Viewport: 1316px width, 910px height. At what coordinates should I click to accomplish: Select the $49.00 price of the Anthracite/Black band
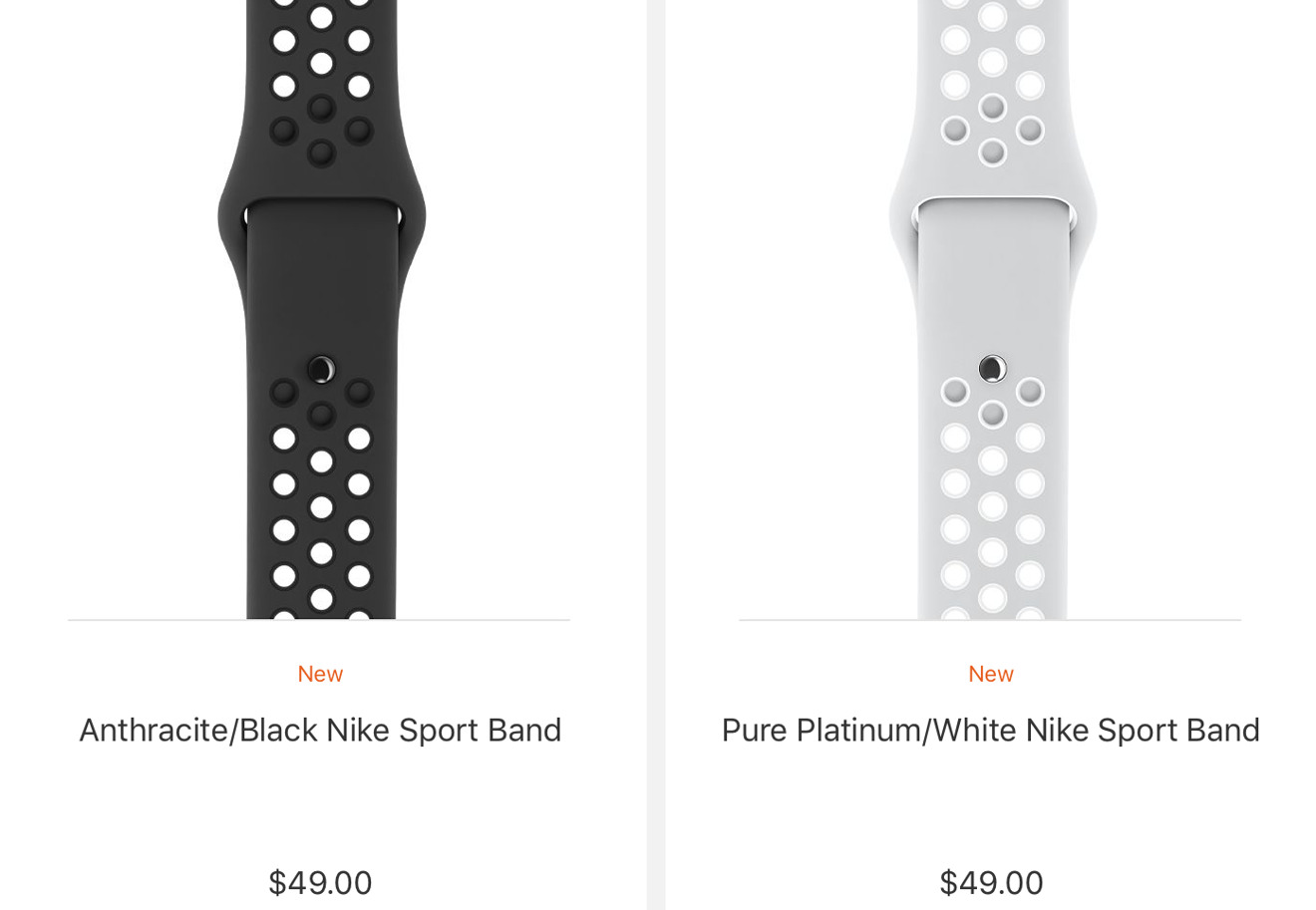click(320, 882)
